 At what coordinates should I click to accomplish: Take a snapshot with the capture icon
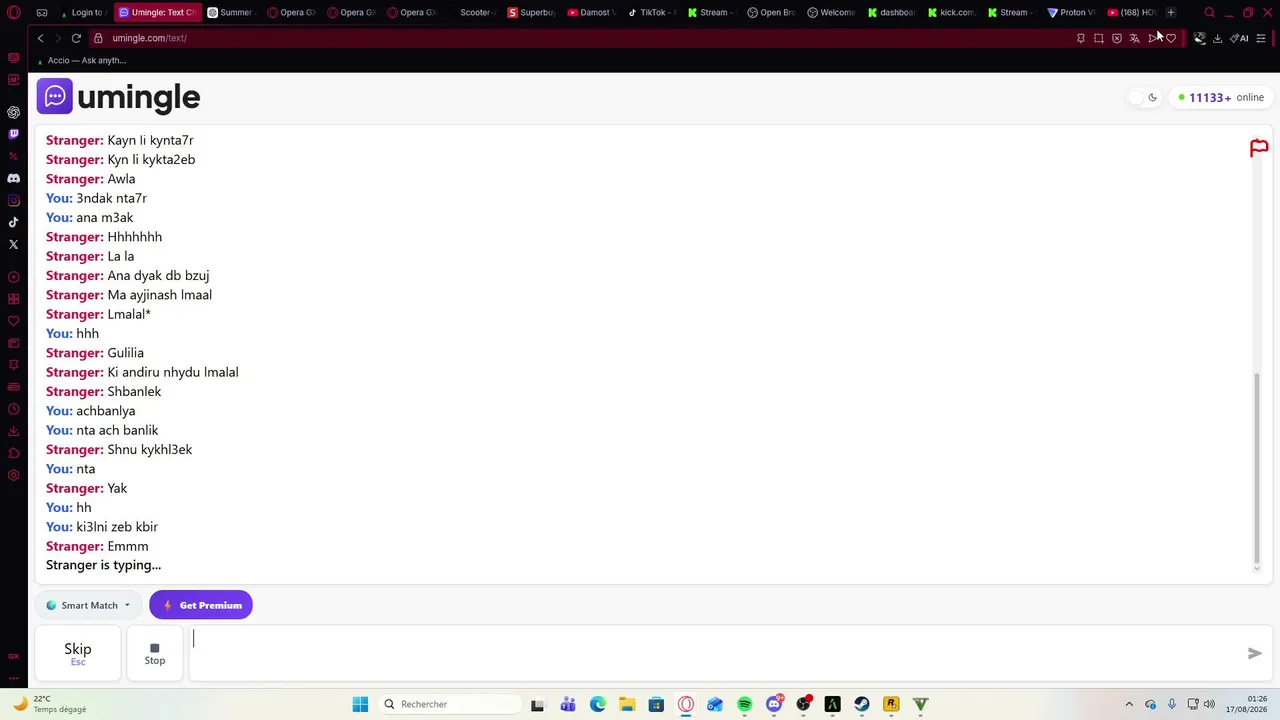(x=1099, y=38)
